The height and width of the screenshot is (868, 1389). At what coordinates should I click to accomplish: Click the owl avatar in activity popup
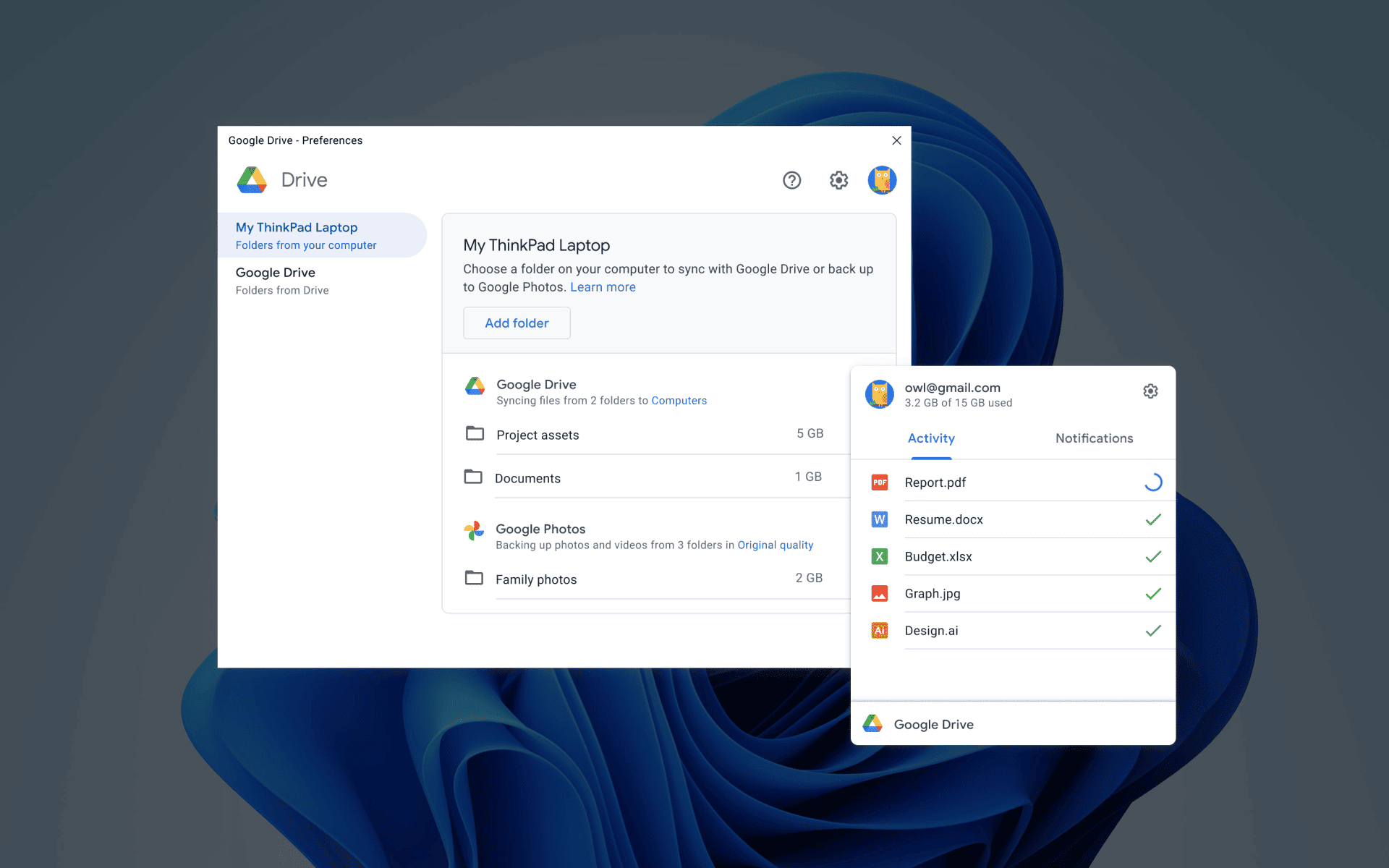[x=879, y=394]
